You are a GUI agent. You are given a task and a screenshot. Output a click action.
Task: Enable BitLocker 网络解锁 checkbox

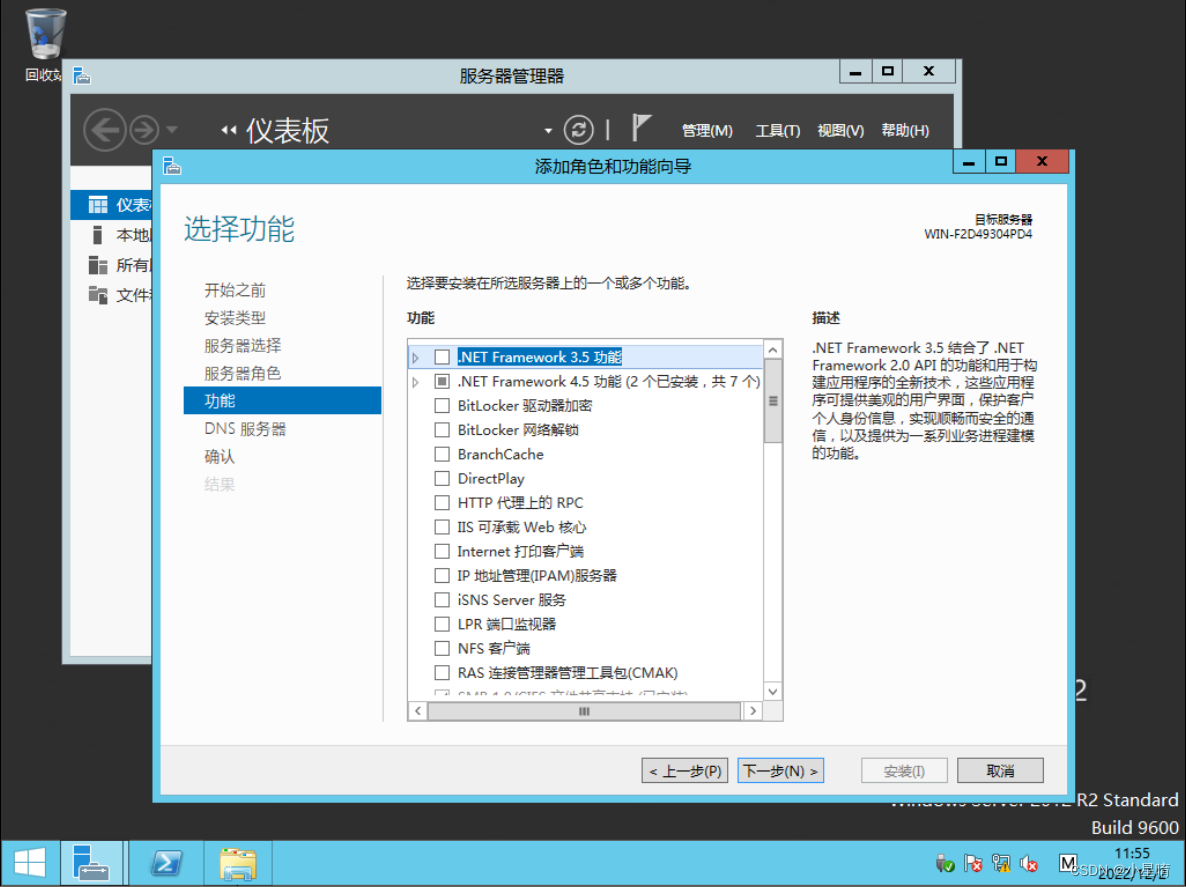tap(442, 430)
